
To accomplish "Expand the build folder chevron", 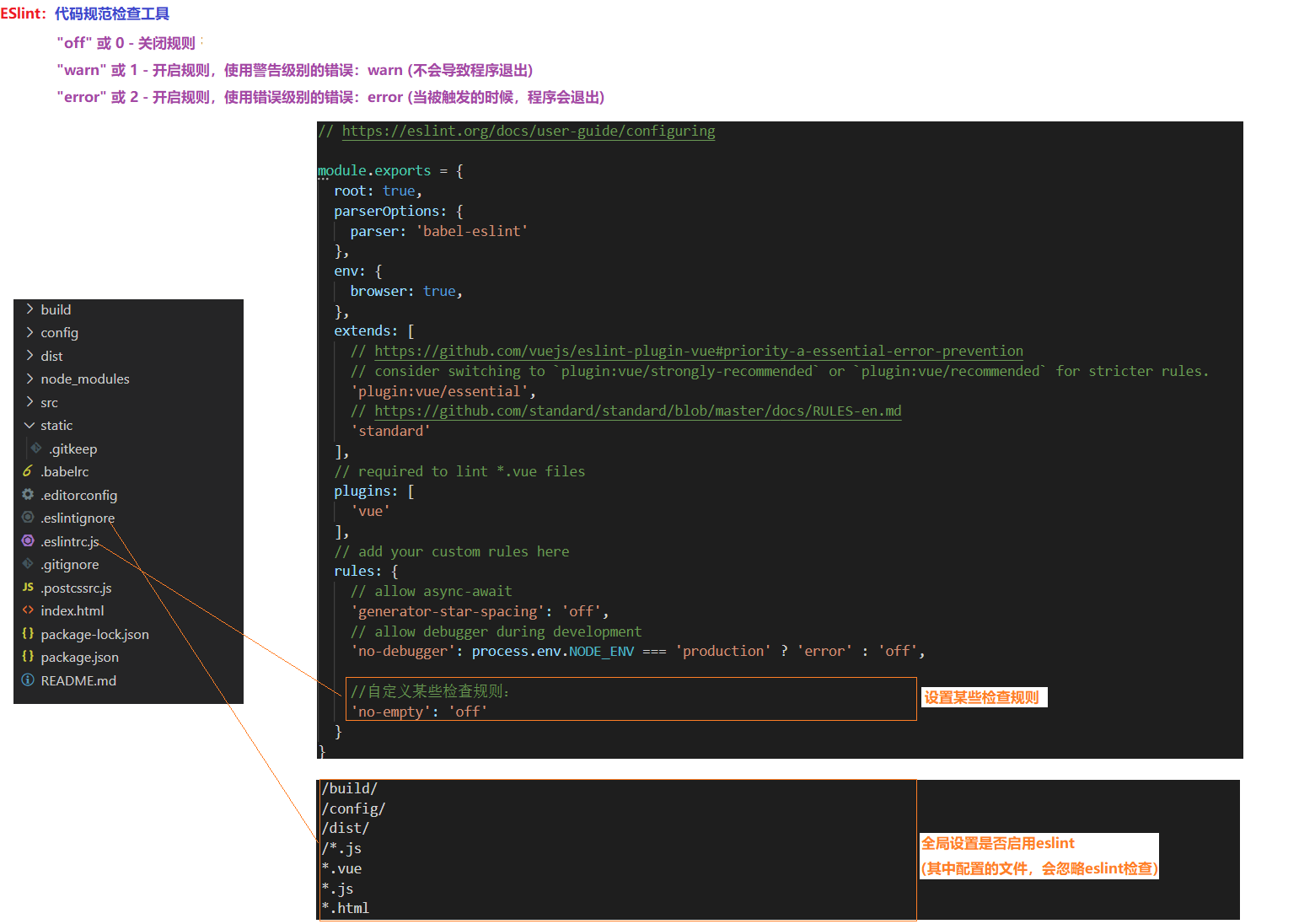I will 30,309.
